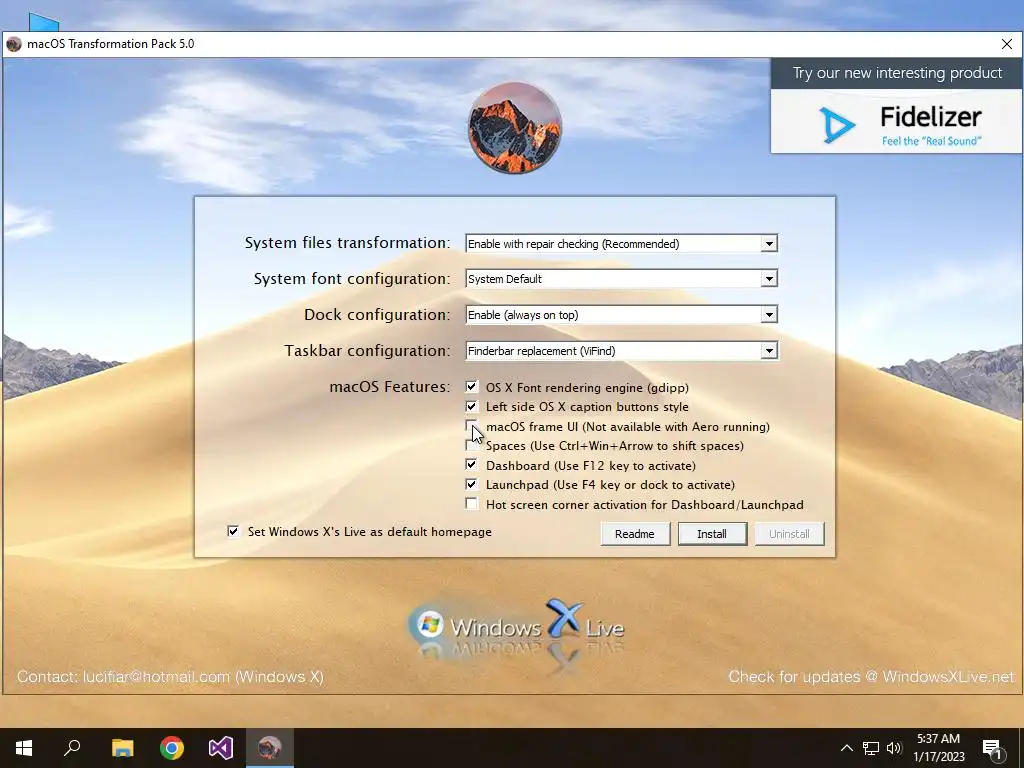
Task: Toggle OS X Font rendering engine checkbox
Action: [x=471, y=387]
